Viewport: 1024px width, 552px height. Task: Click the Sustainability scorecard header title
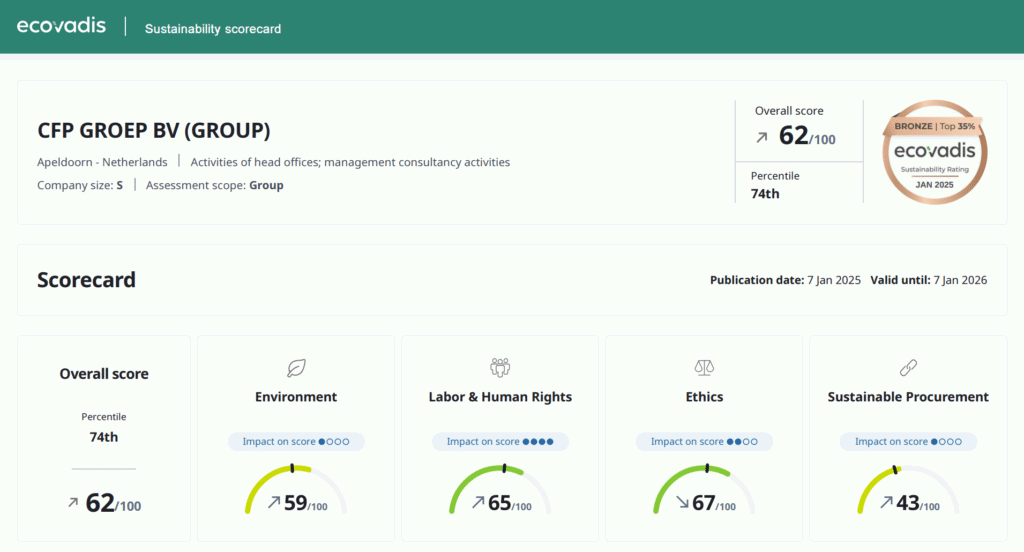[213, 29]
